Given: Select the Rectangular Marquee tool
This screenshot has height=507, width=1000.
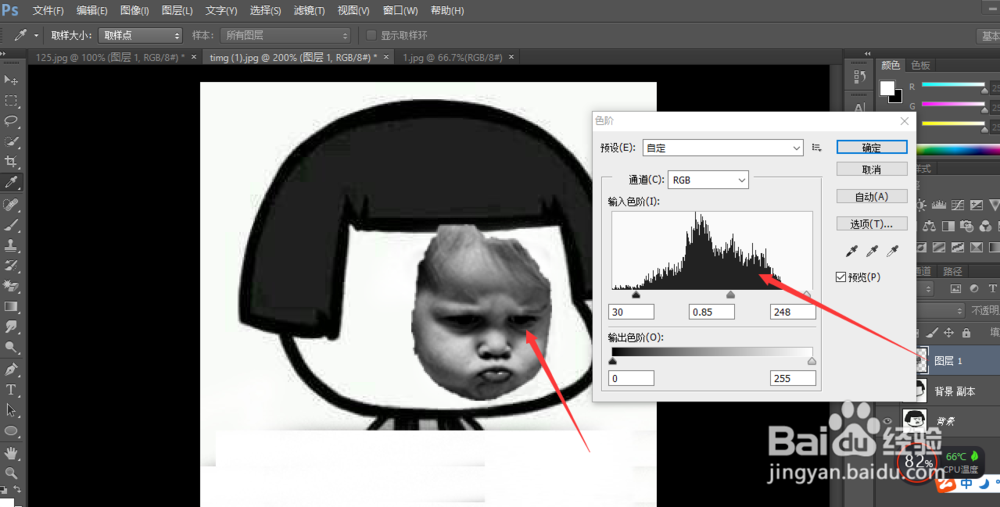Looking at the screenshot, I should pyautogui.click(x=11, y=101).
